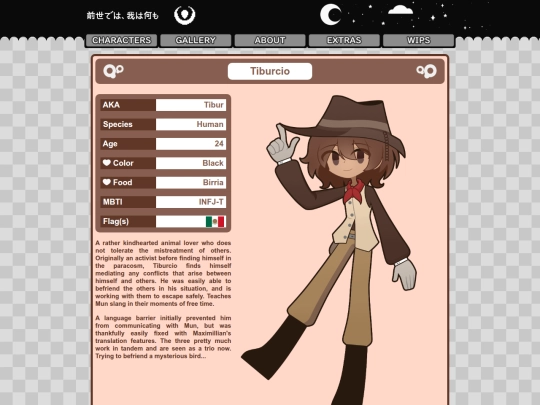Open the CHARACTERS tab
The image size is (540, 405).
[x=122, y=40]
